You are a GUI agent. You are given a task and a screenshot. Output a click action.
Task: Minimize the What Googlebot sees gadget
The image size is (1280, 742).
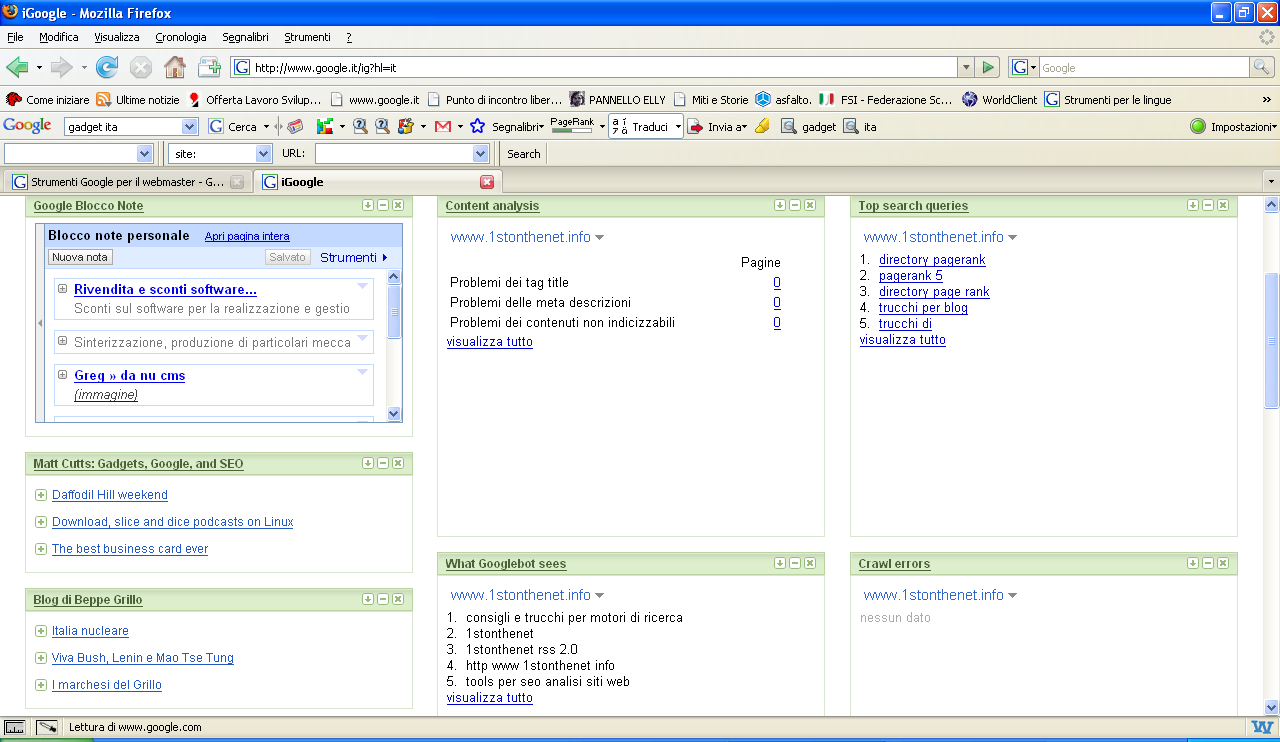(x=795, y=563)
